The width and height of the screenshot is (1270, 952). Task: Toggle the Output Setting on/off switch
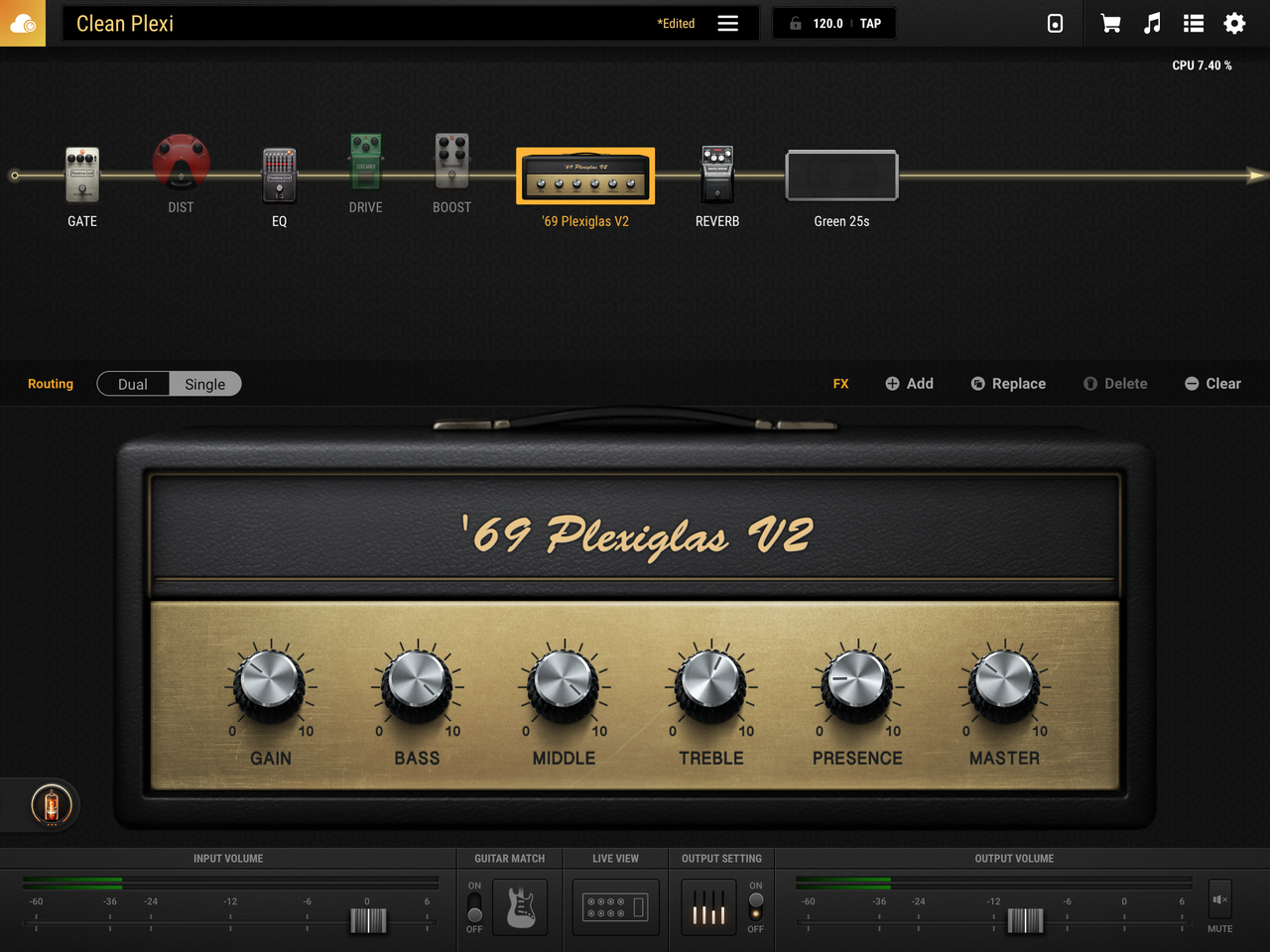click(756, 906)
